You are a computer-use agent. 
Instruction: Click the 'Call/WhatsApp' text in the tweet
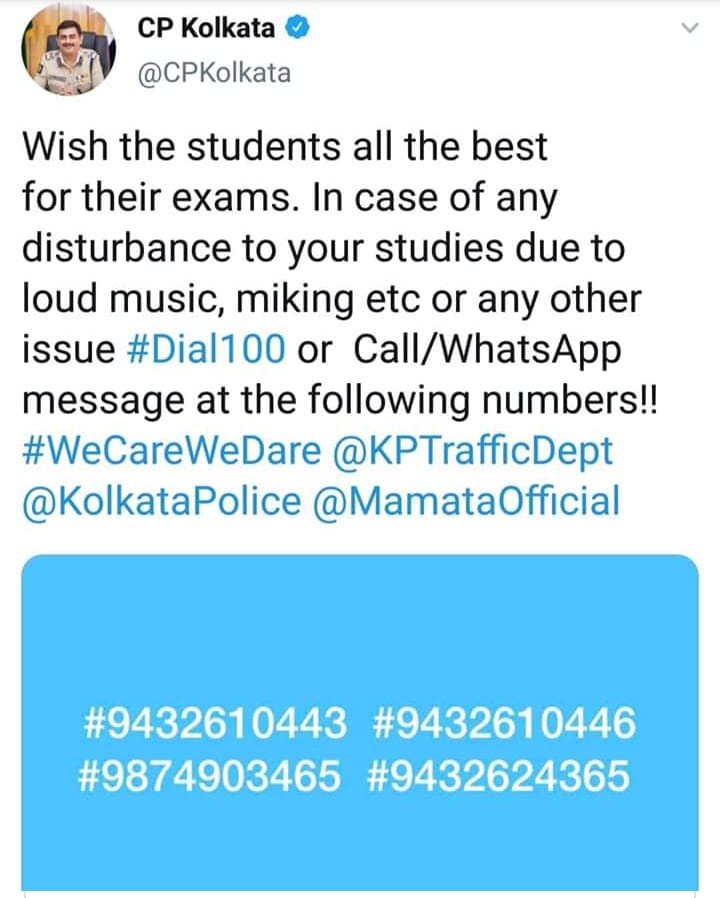click(487, 349)
